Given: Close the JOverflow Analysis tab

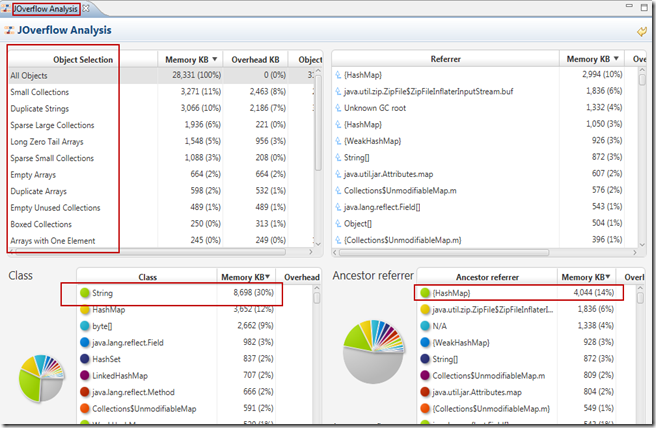Looking at the screenshot, I should pyautogui.click(x=86, y=8).
